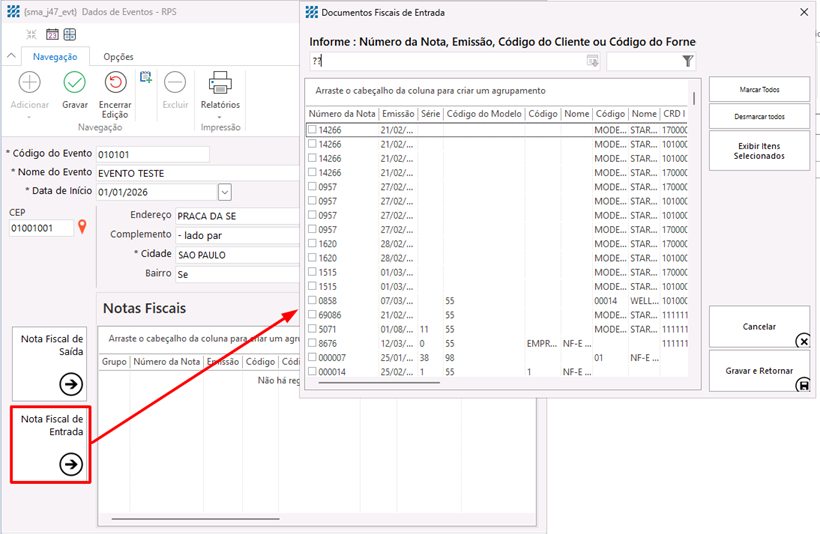Open the Relatórios printer icon
Screen dimensions: 820x534
[x=220, y=83]
